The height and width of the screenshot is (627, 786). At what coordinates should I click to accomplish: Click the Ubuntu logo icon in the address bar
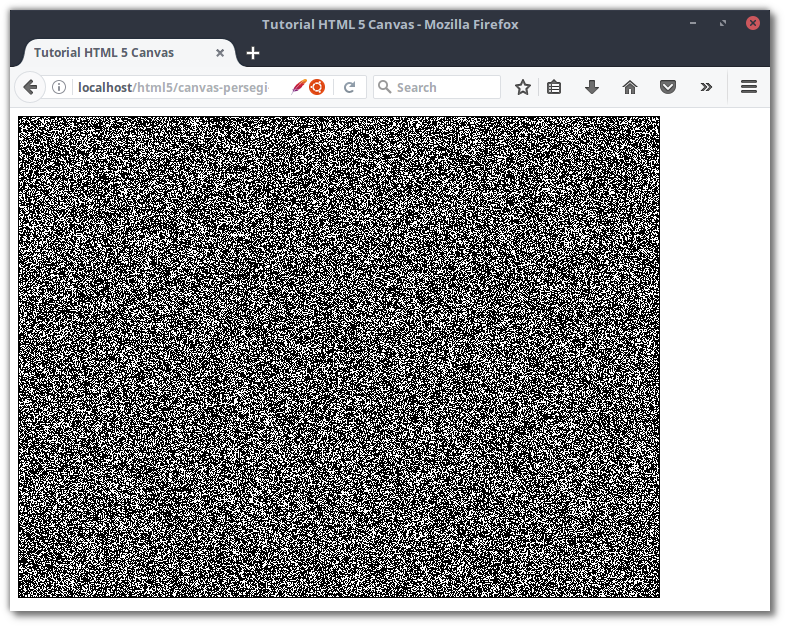[x=317, y=88]
